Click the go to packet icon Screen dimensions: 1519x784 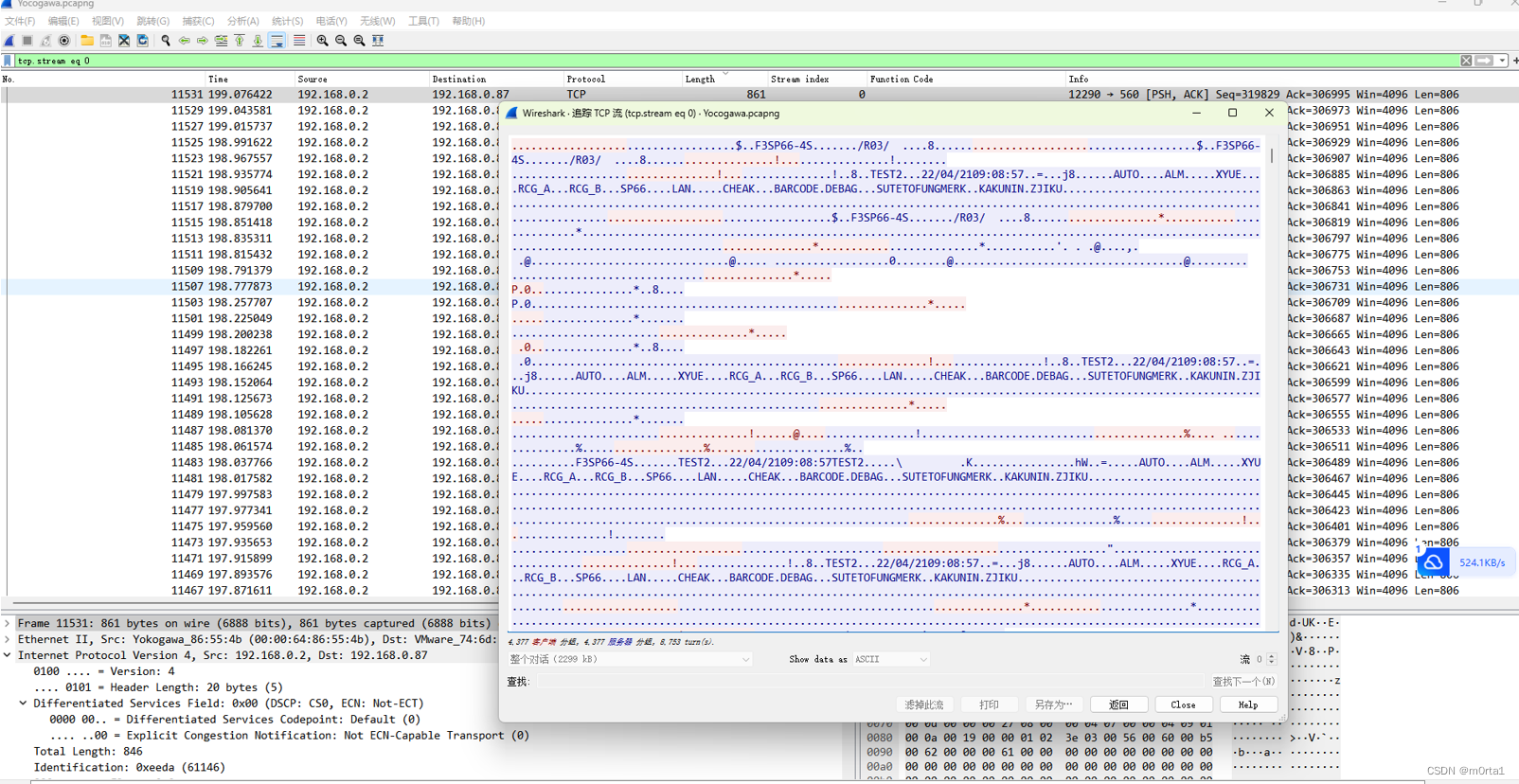coord(221,41)
